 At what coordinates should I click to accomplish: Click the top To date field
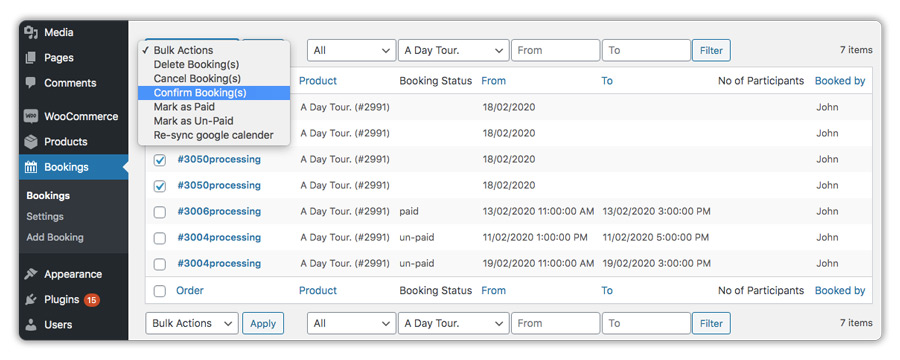pos(646,51)
